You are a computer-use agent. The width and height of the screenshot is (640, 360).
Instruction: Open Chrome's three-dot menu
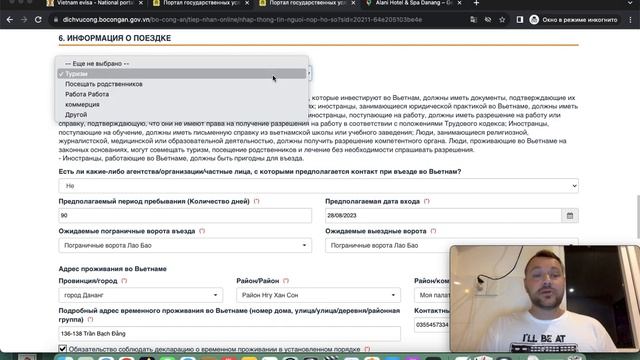click(x=631, y=20)
